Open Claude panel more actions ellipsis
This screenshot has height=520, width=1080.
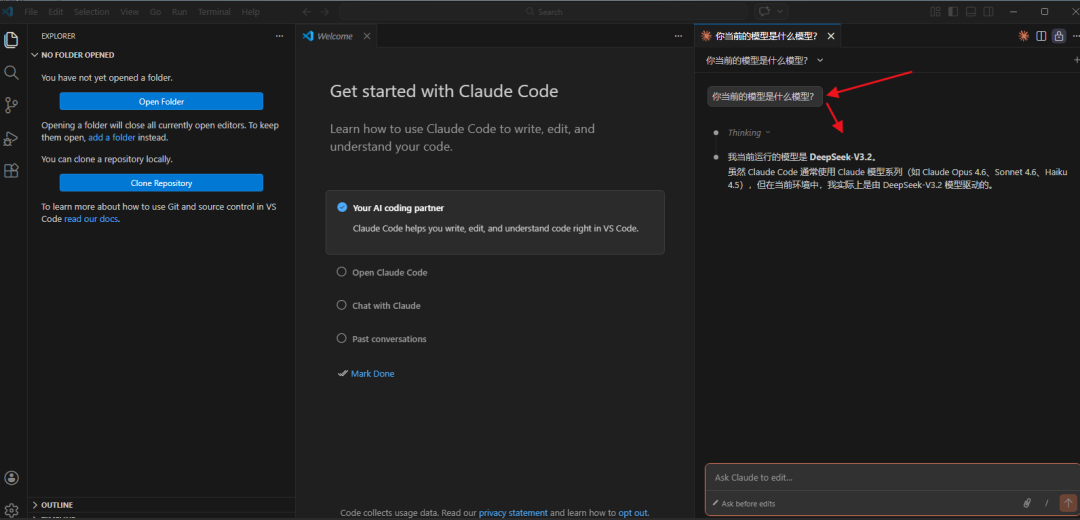tap(1077, 36)
